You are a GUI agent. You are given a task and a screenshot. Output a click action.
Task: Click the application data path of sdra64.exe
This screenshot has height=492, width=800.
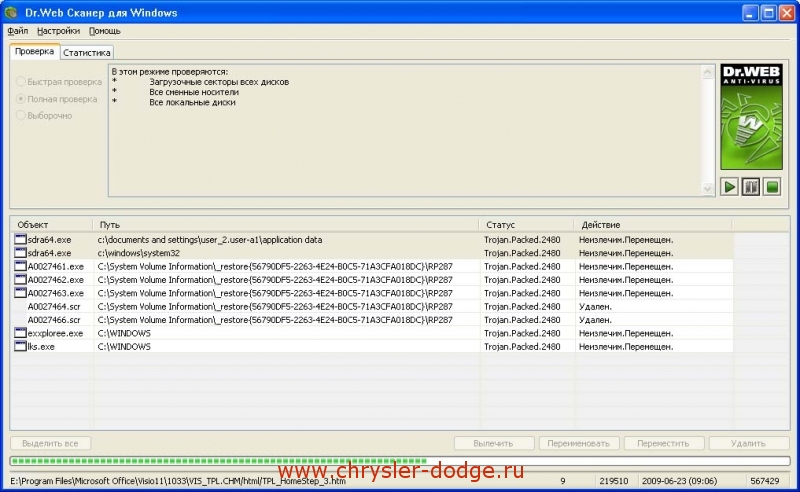(210, 240)
